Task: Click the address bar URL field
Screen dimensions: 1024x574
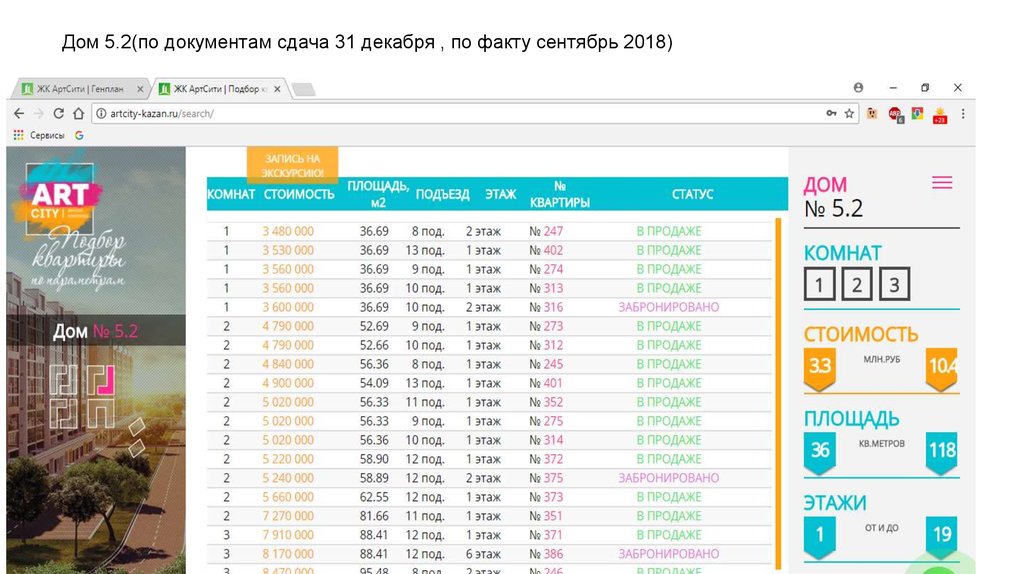Action: coord(450,114)
